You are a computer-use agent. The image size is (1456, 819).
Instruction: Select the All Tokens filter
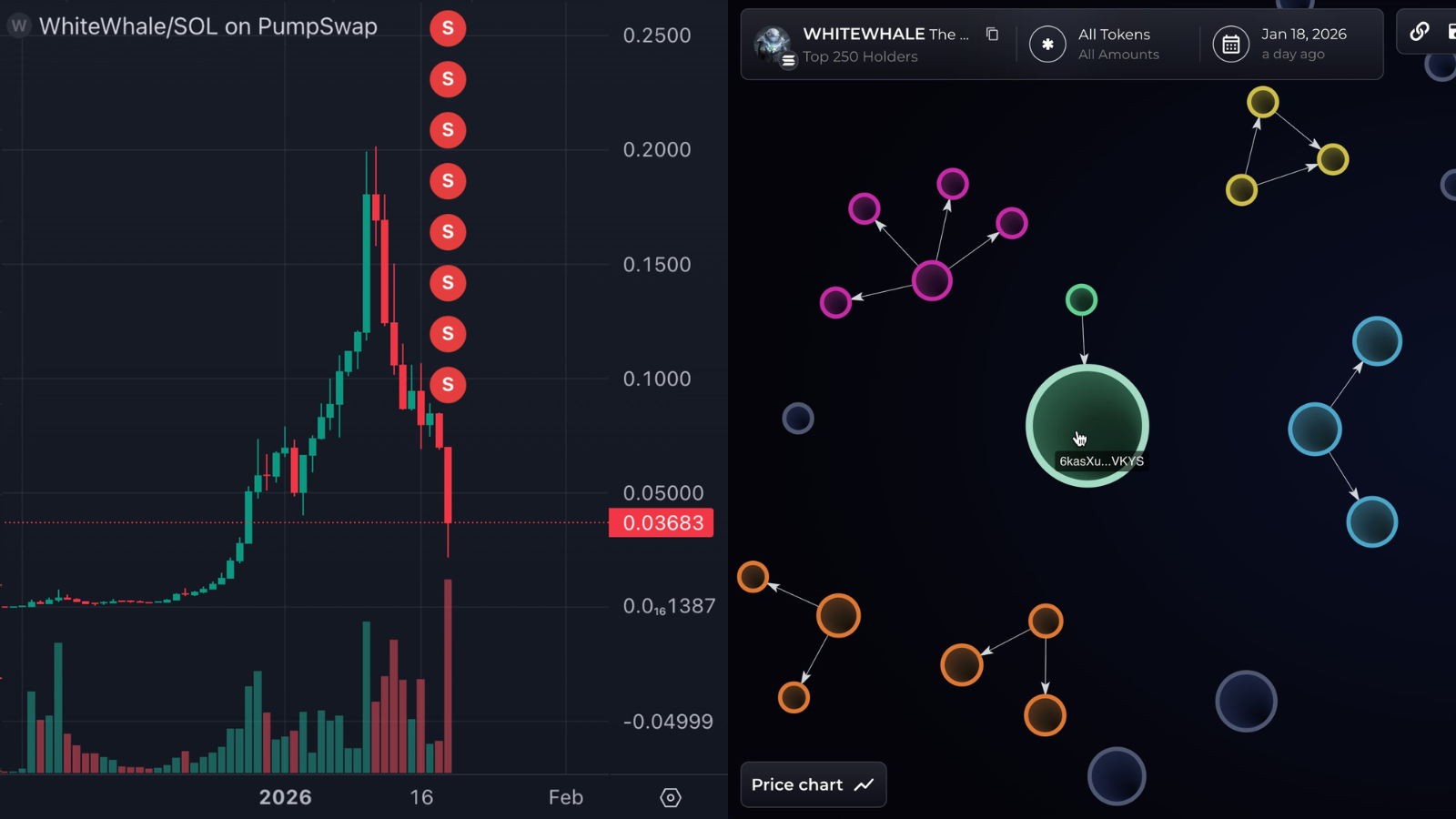click(1118, 44)
